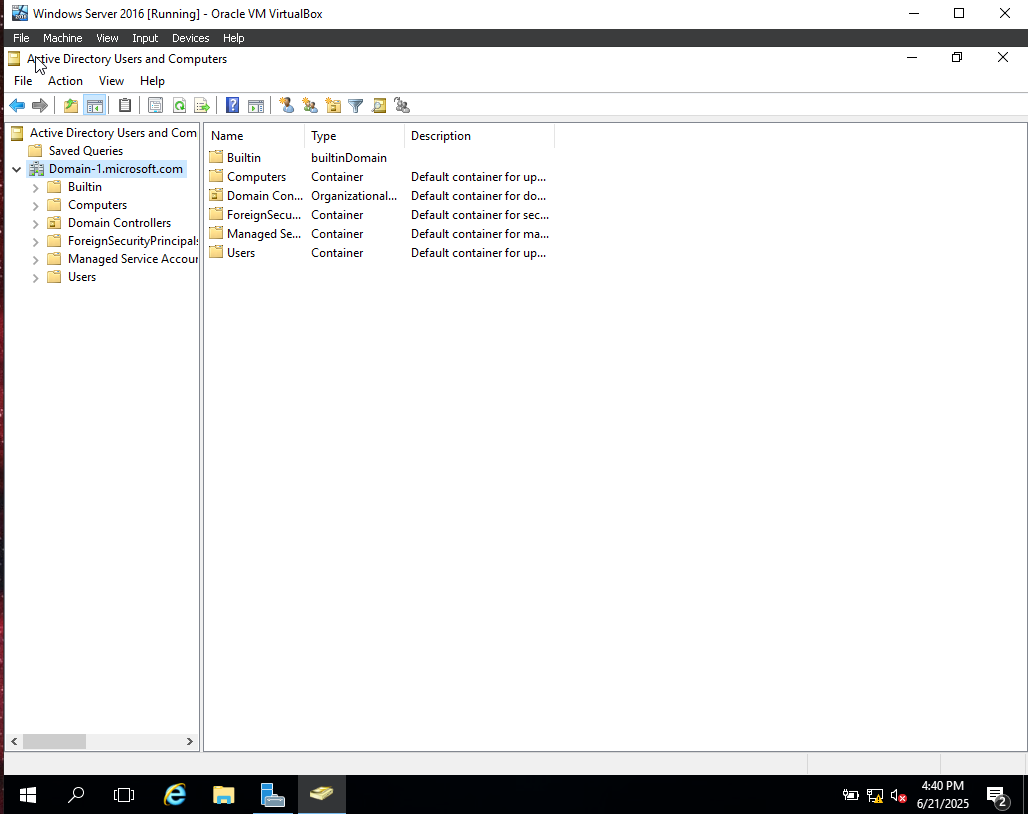Open VirtualBox Machine menu
The height and width of the screenshot is (814, 1028).
62,38
